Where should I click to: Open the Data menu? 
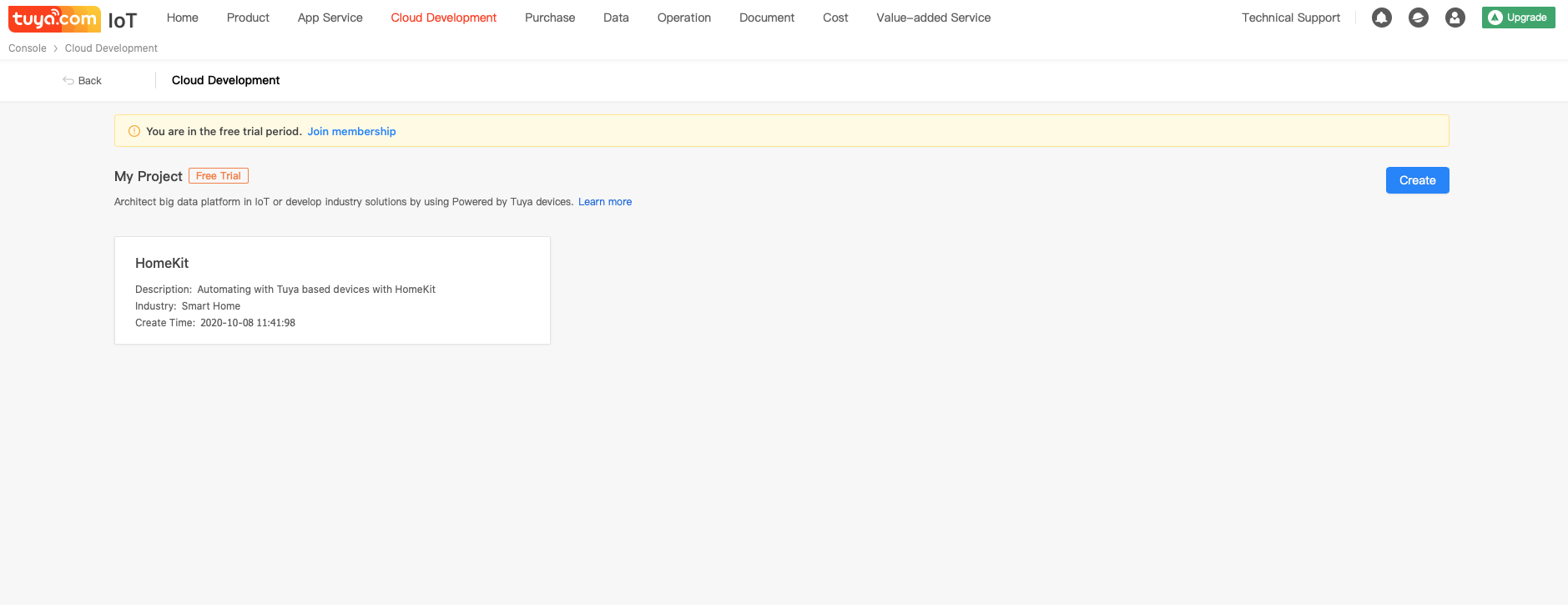(617, 18)
